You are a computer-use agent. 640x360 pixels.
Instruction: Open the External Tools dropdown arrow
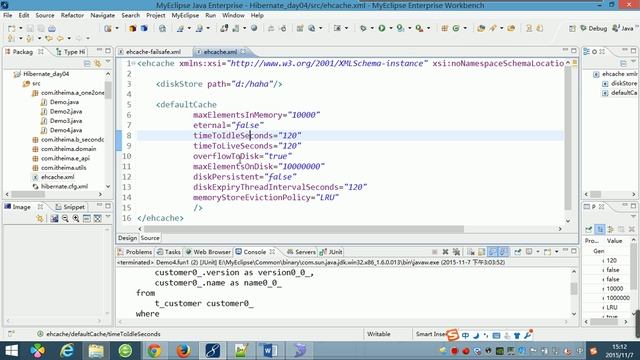(x=428, y=28)
